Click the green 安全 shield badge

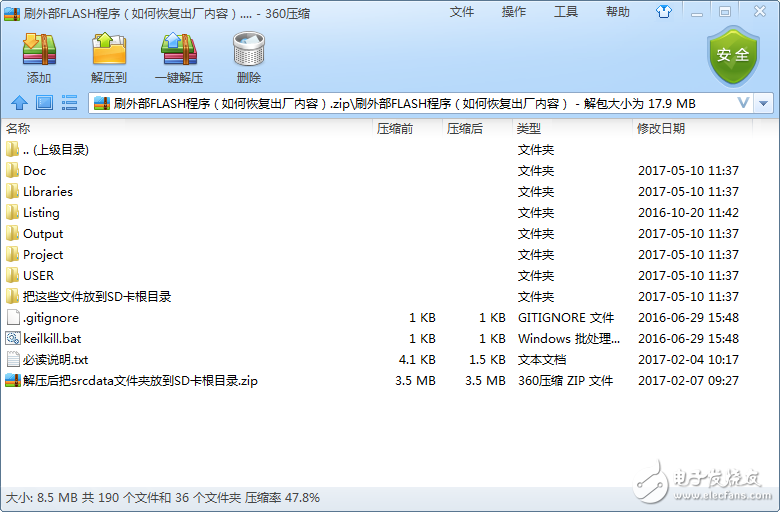point(733,56)
